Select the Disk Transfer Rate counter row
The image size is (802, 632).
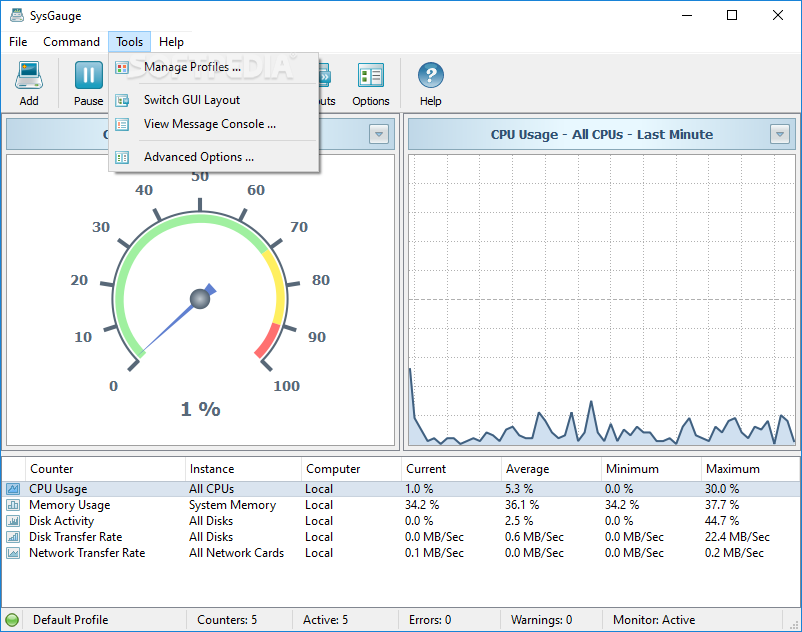401,537
